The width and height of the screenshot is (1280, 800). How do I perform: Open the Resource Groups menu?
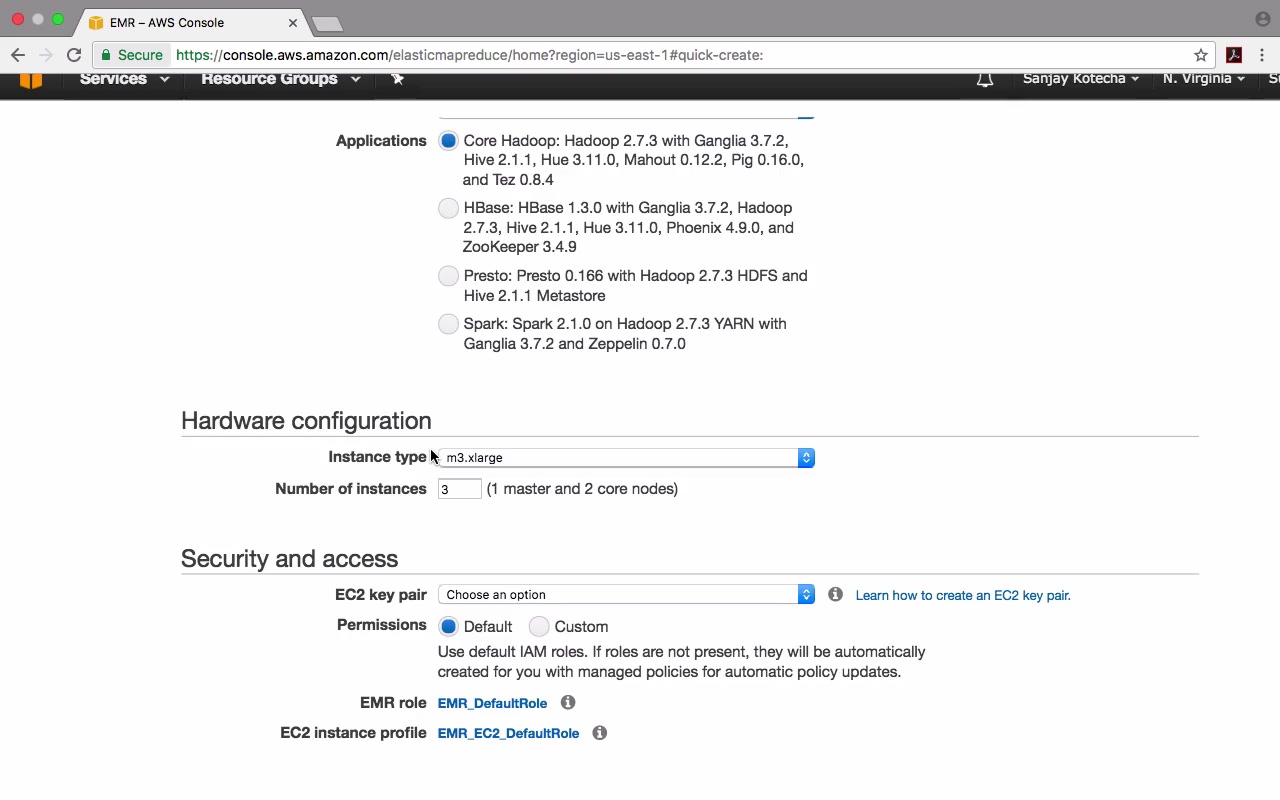[x=280, y=79]
